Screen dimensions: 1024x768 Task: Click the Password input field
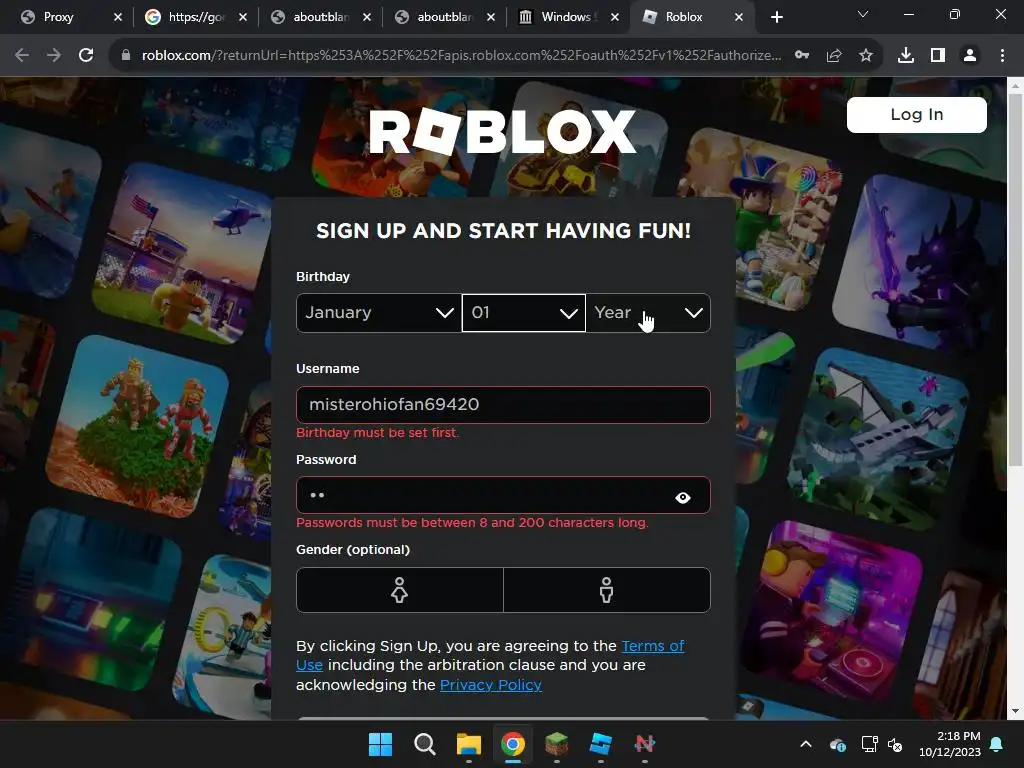point(503,495)
